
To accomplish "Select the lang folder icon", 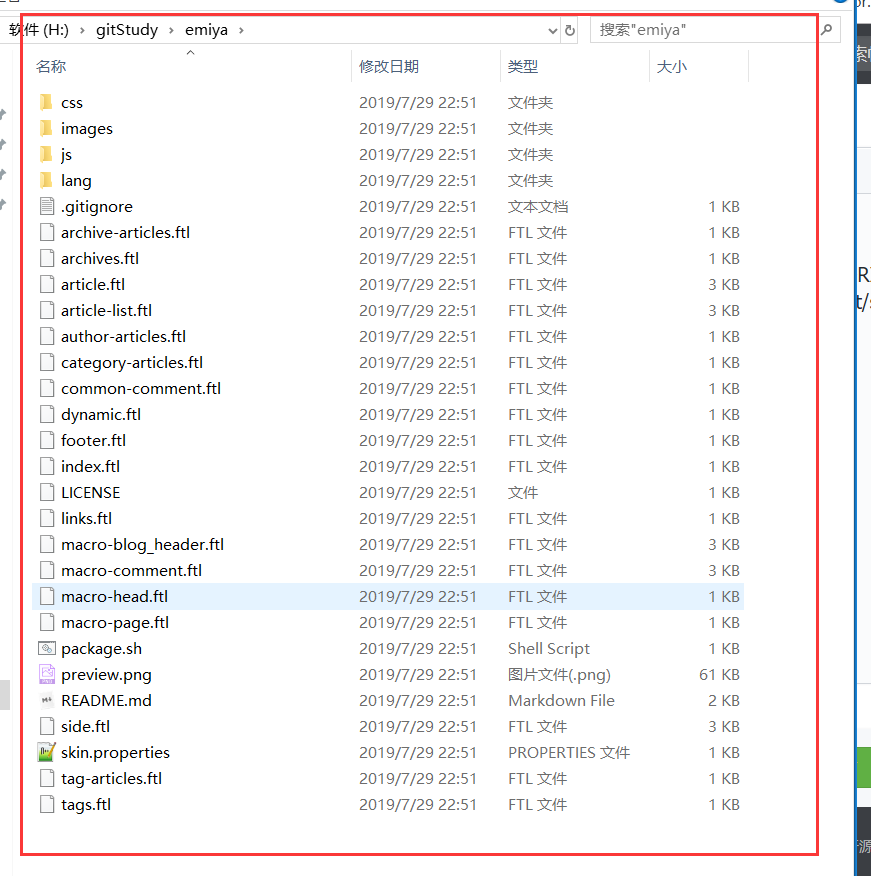I will click(46, 180).
